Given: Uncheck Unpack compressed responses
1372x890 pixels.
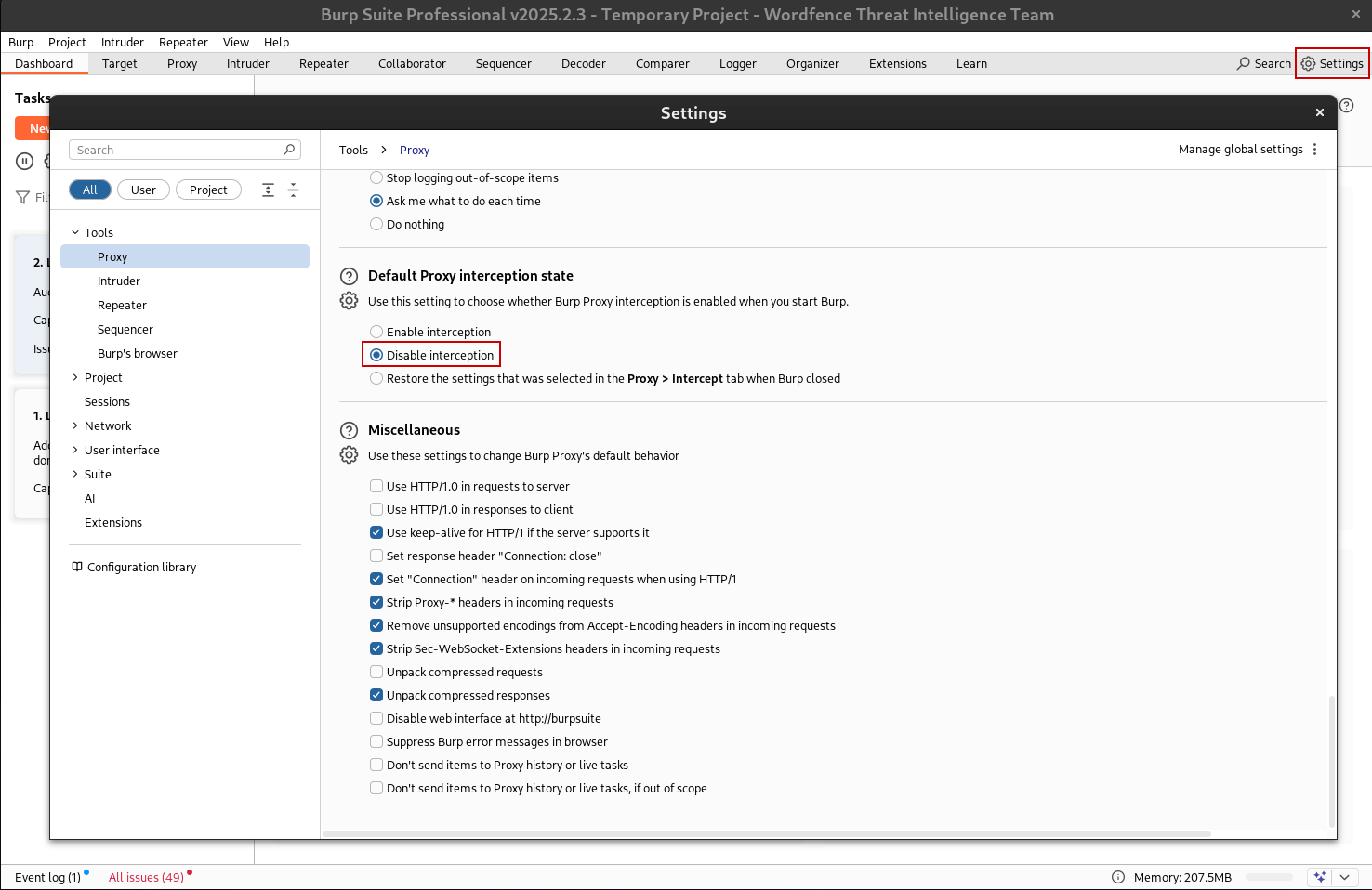Looking at the screenshot, I should click(376, 695).
